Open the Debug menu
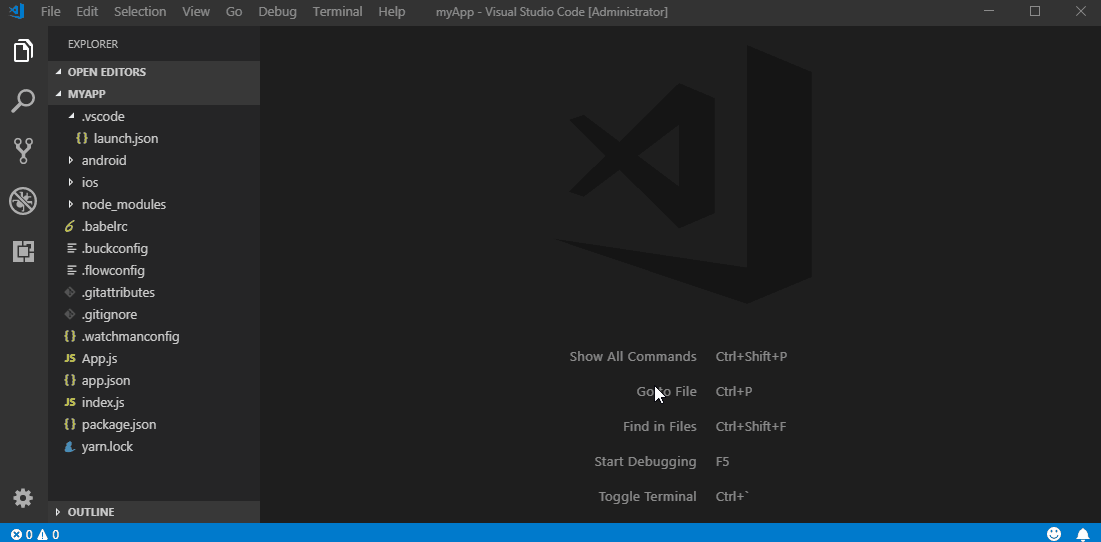Viewport: 1101px width, 542px height. (x=277, y=12)
